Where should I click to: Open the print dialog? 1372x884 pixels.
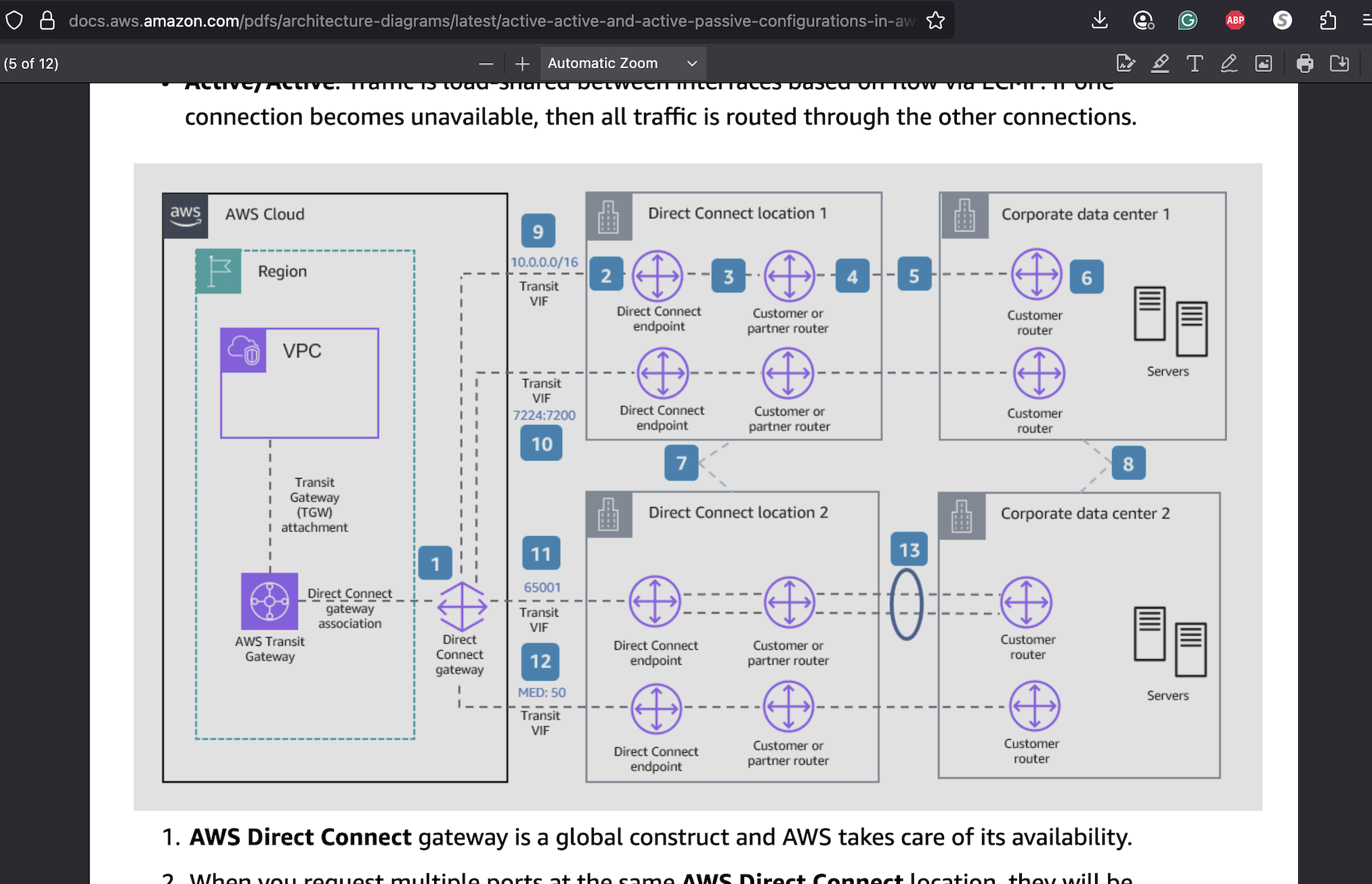coord(1305,63)
